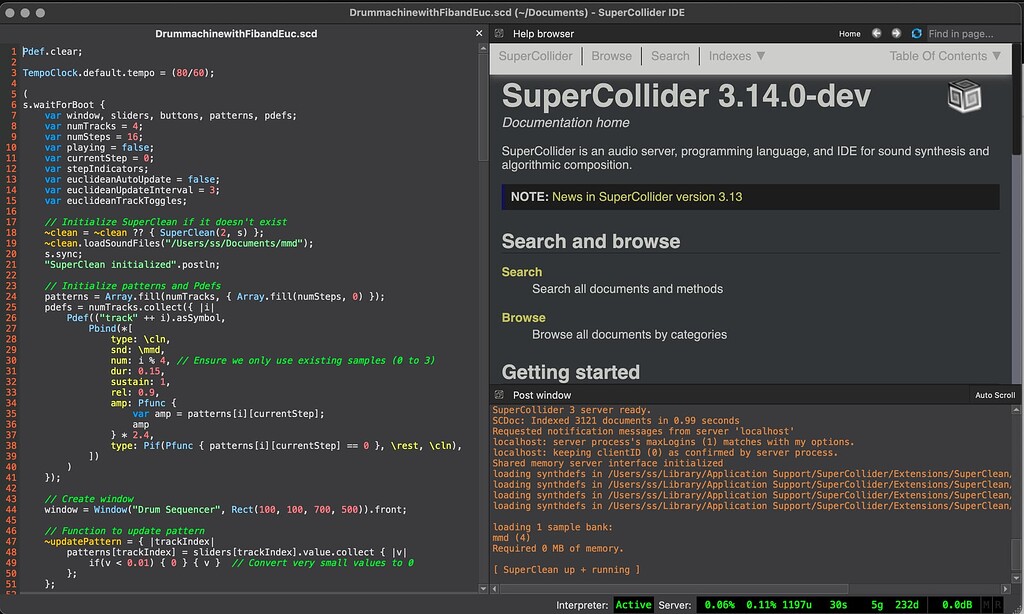Viewport: 1024px width, 614px height.
Task: Open the Indexes dropdown
Action: pyautogui.click(x=736, y=56)
